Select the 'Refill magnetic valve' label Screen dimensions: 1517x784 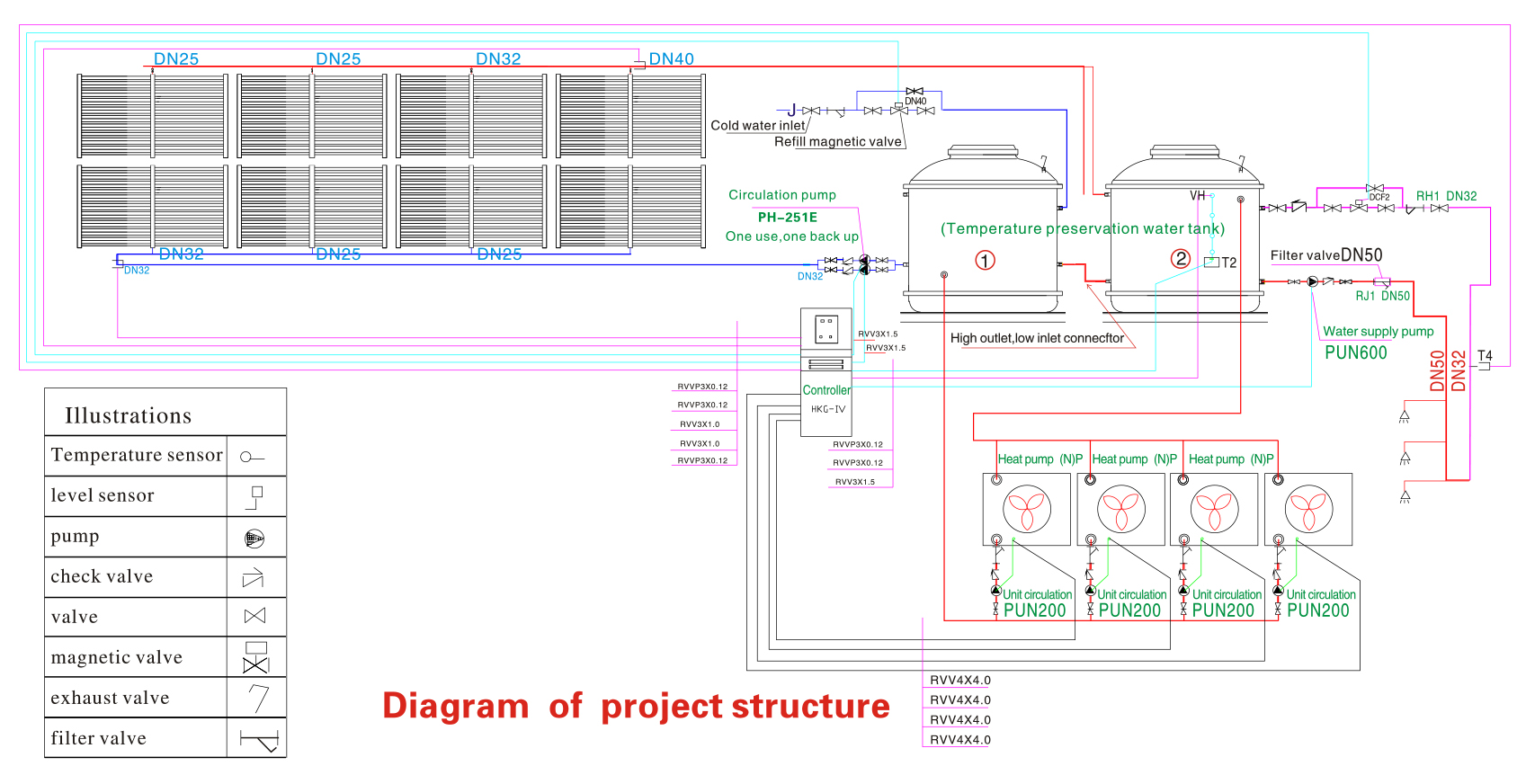point(837,142)
